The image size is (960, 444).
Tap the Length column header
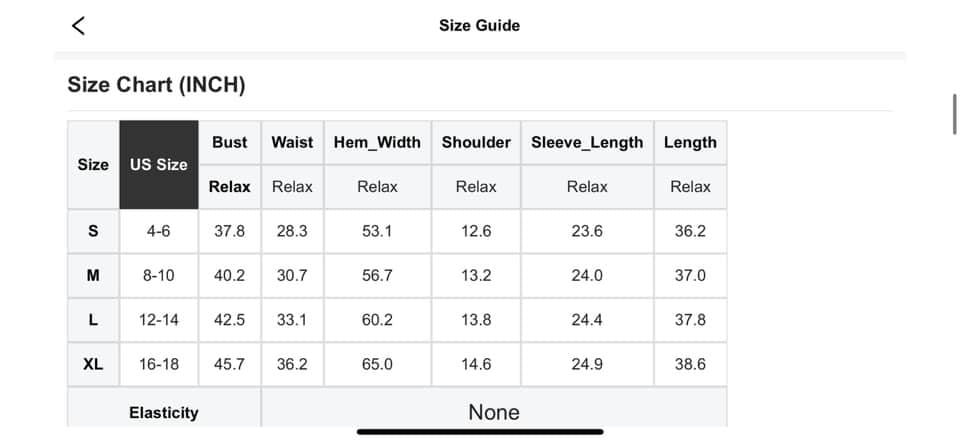[x=690, y=142]
